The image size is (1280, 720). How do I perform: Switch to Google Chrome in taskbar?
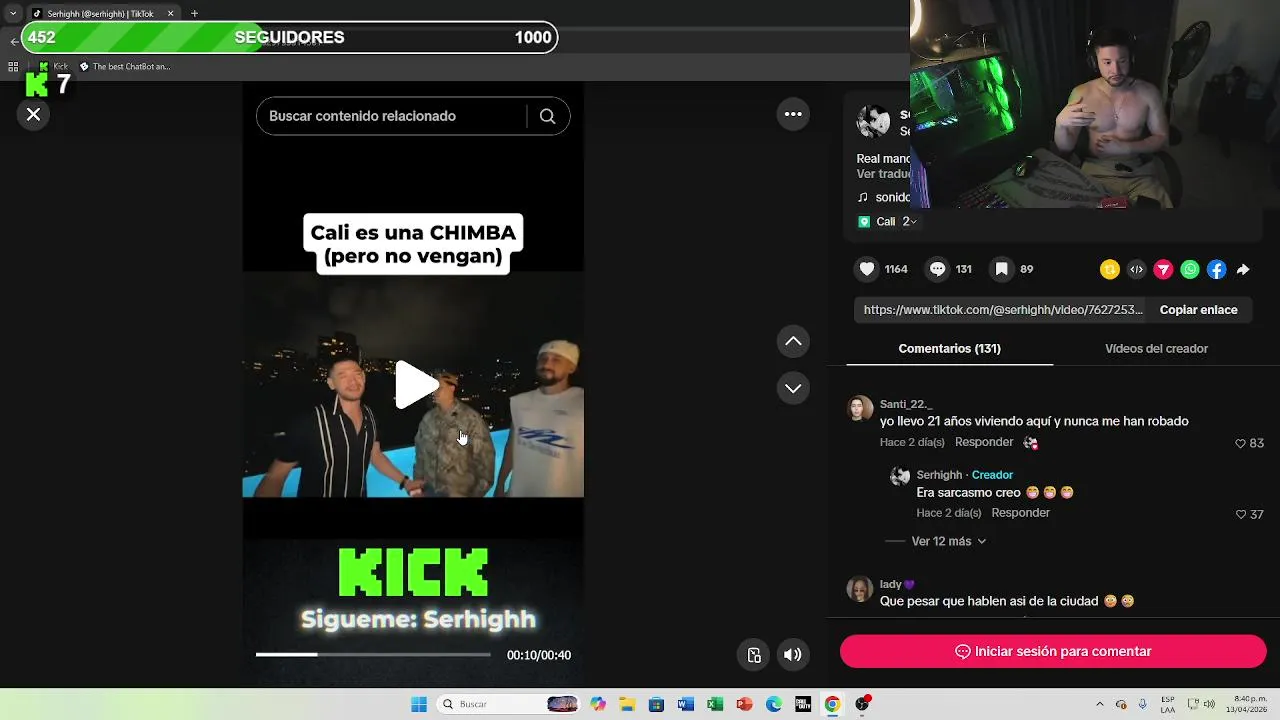point(832,704)
